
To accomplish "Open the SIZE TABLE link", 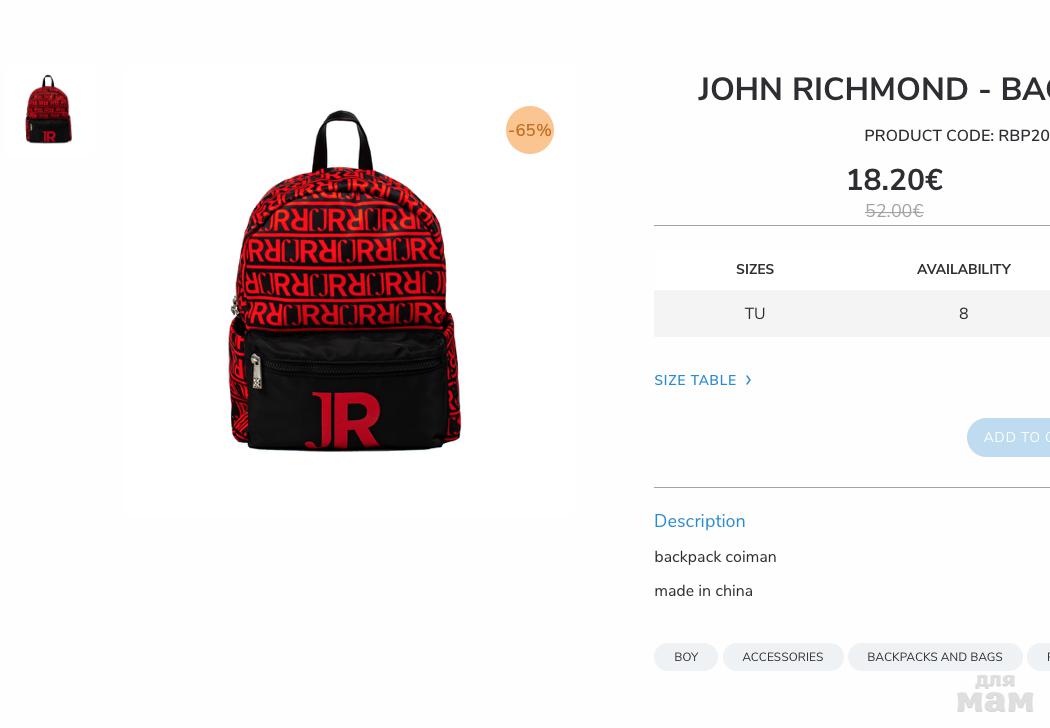I will click(x=695, y=380).
